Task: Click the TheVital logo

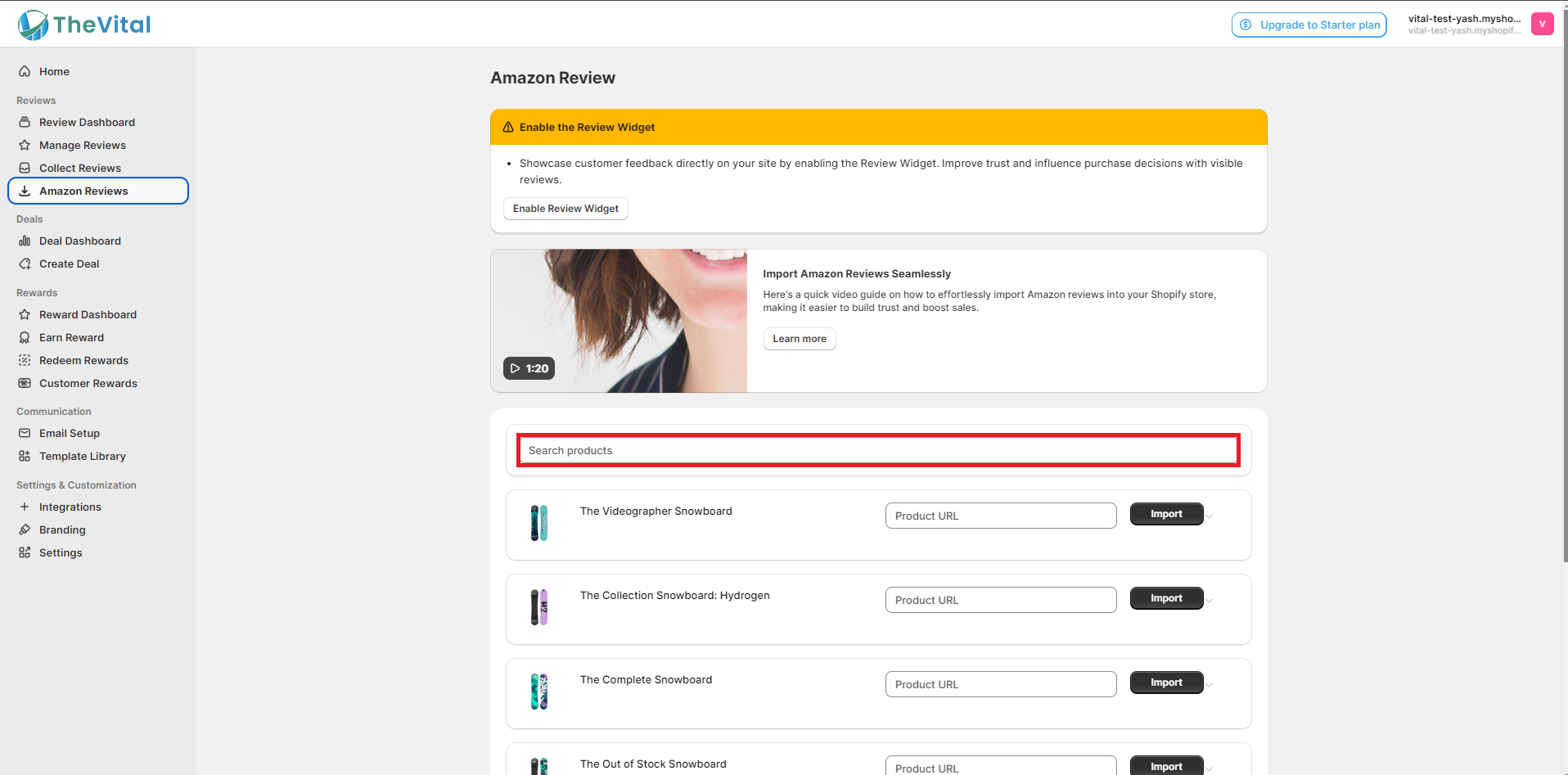Action: tap(84, 25)
